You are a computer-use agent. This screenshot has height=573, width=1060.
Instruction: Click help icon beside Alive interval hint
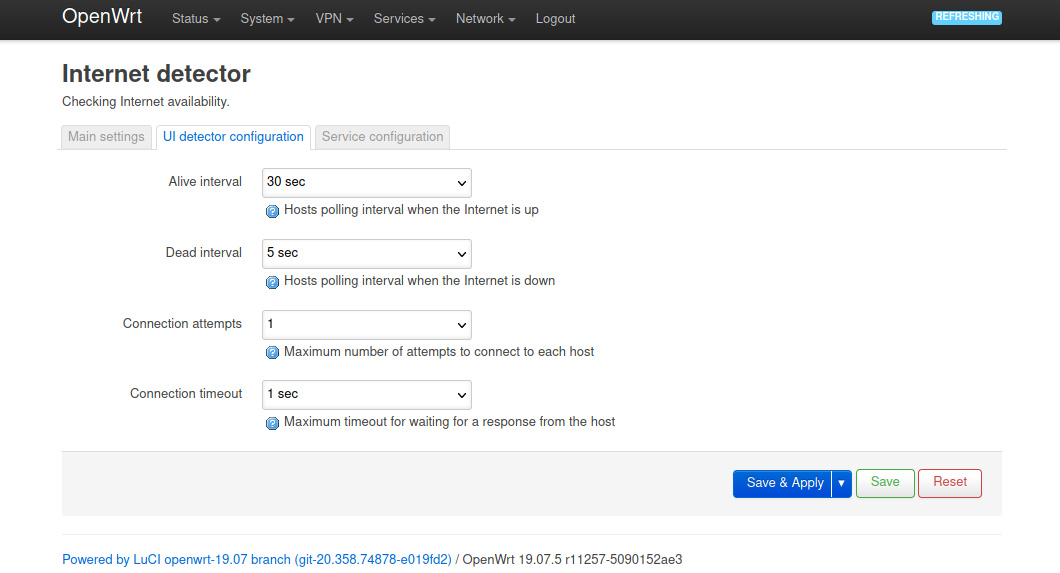(x=272, y=211)
